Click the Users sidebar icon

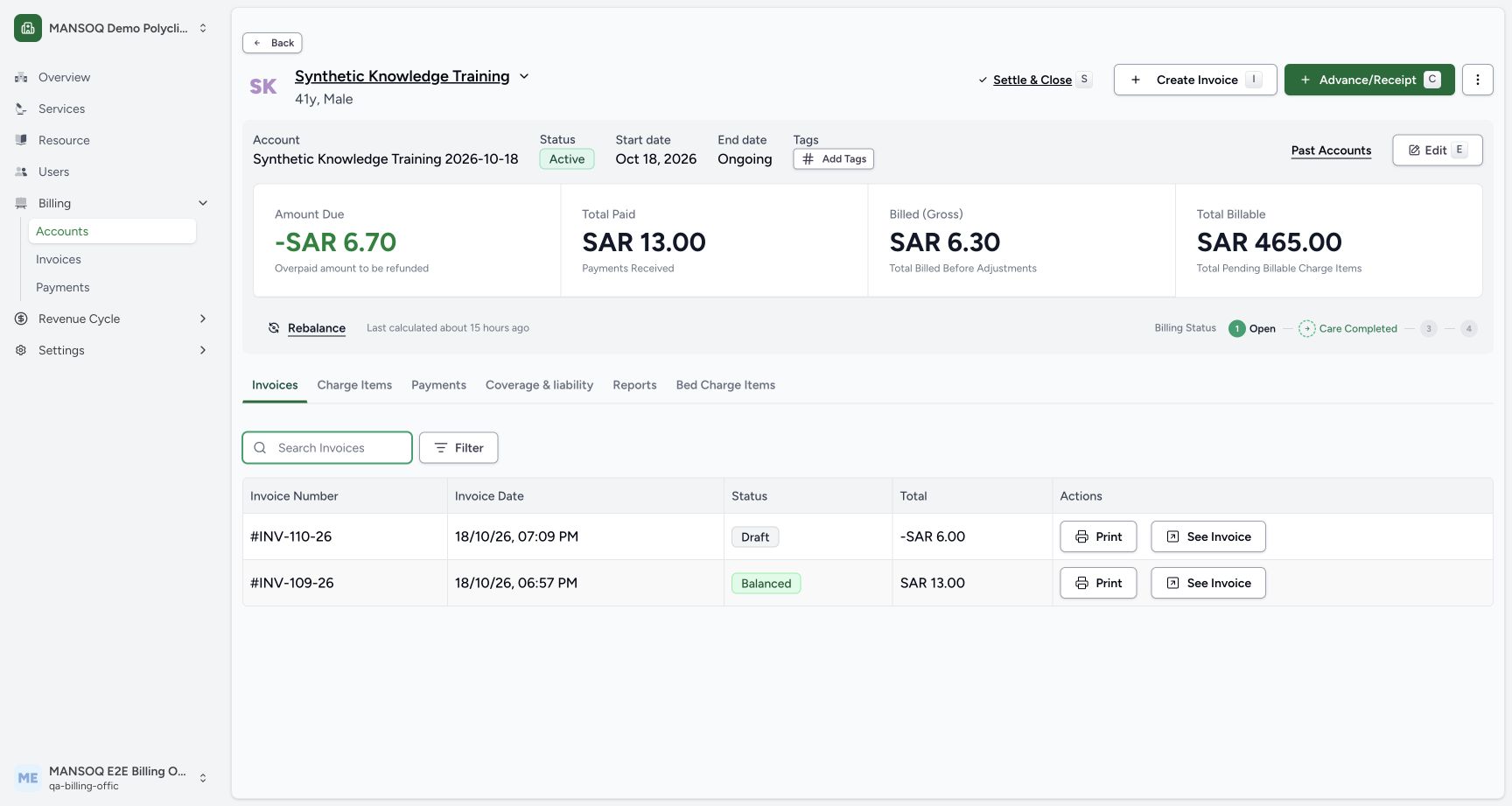[x=21, y=172]
